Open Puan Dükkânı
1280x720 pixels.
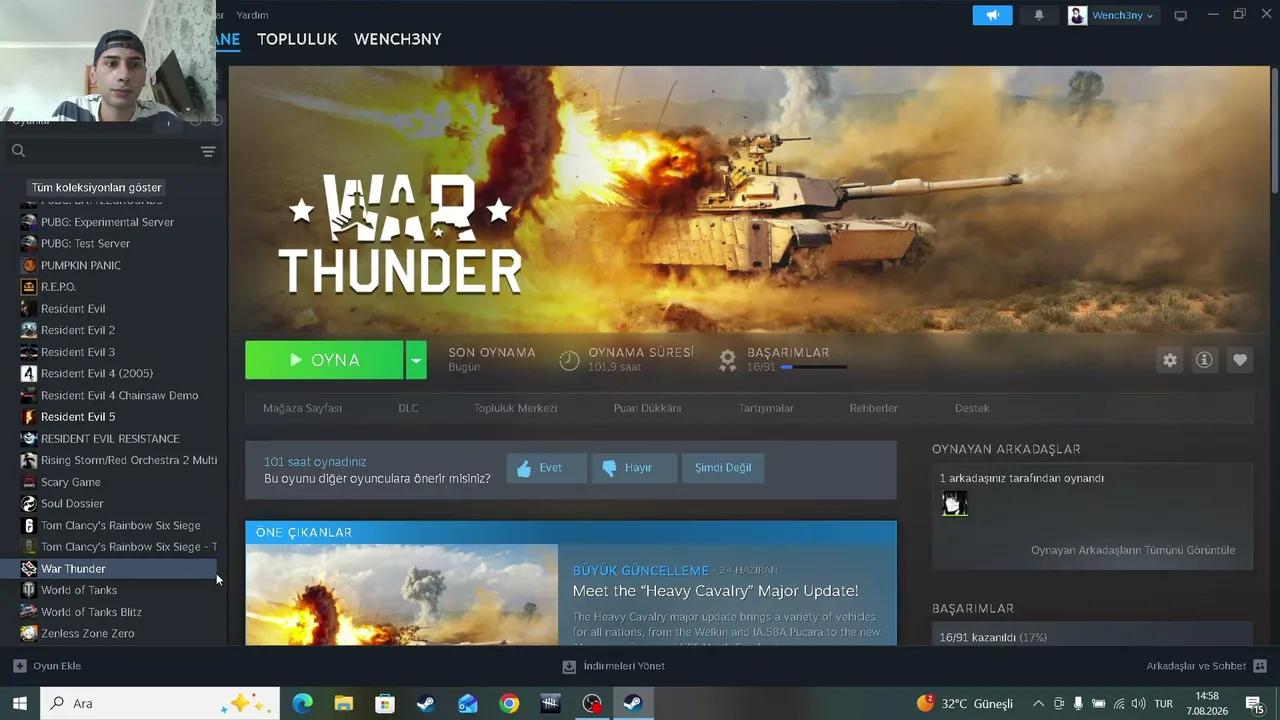point(647,408)
